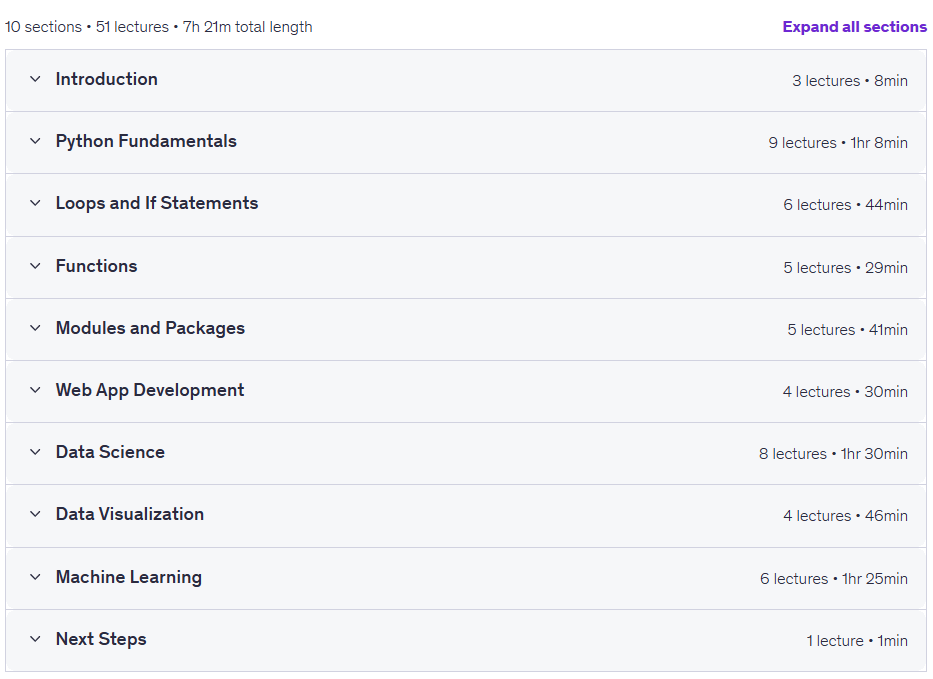The image size is (933, 679).
Task: Click the '5 lectures • 29min' text
Action: point(846,268)
